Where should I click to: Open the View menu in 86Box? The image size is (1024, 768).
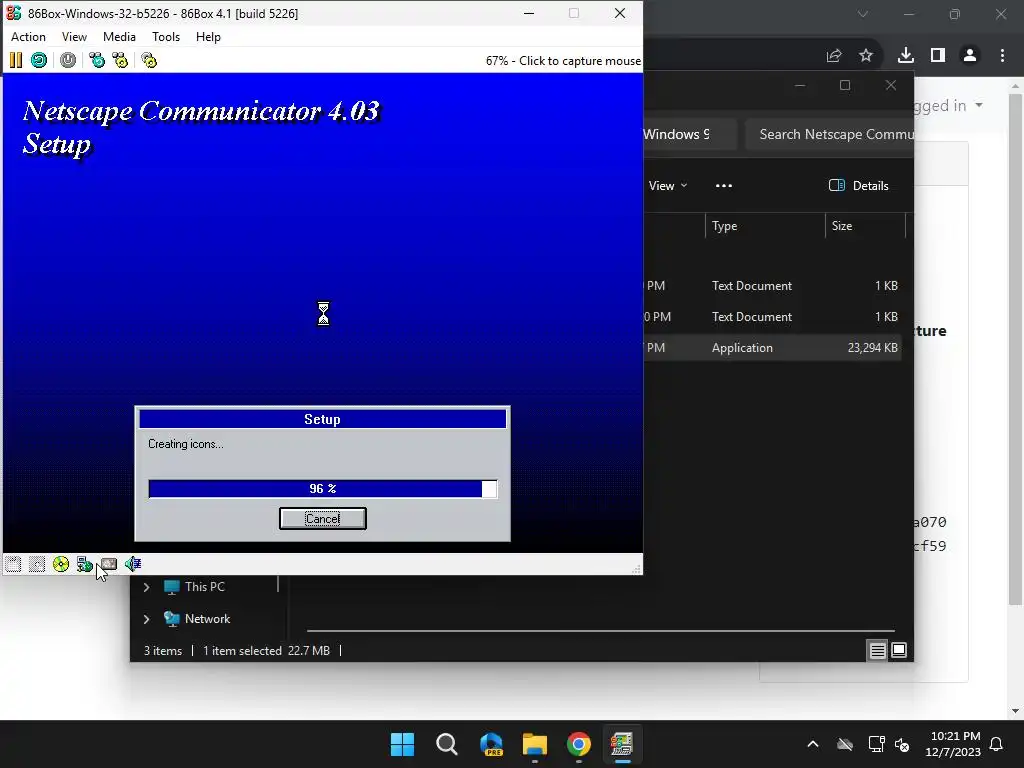74,37
